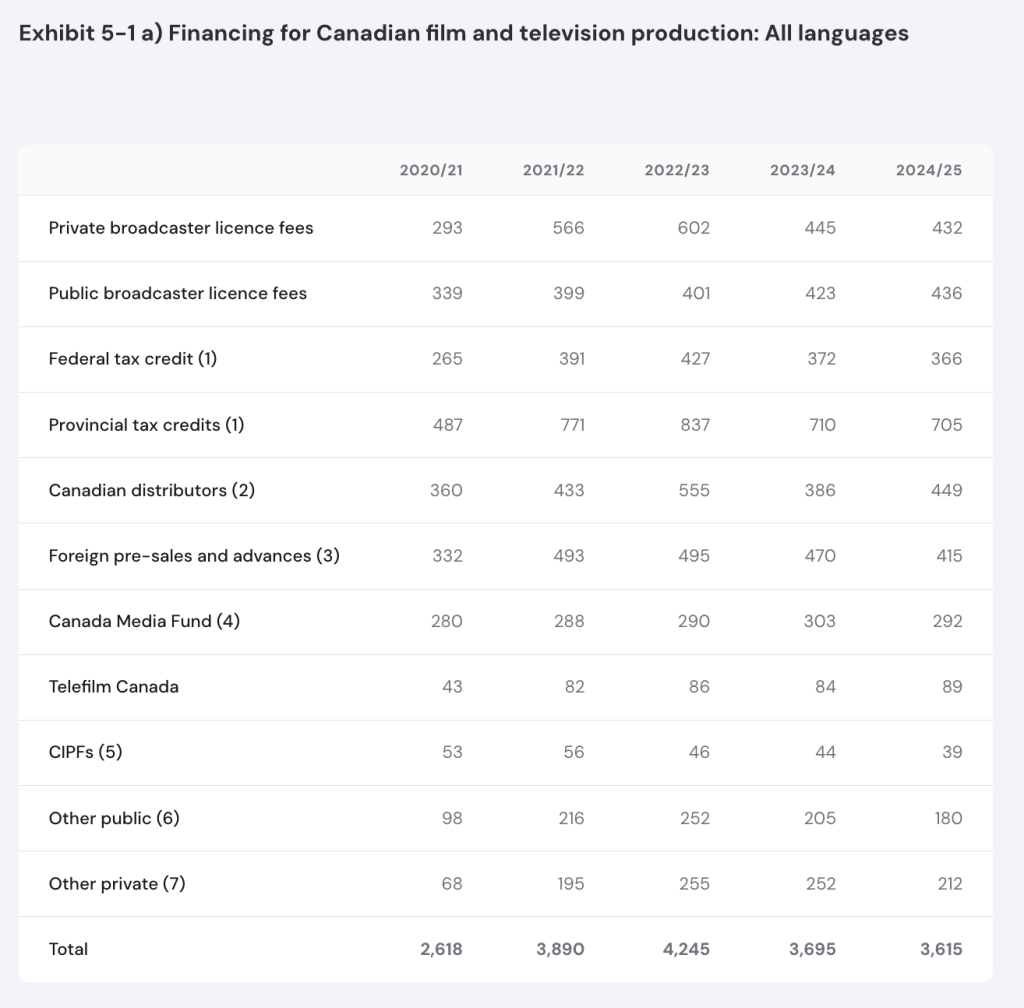Click the Canada Media Fund (4) label
Viewport: 1024px width, 1008px height.
pyautogui.click(x=144, y=621)
